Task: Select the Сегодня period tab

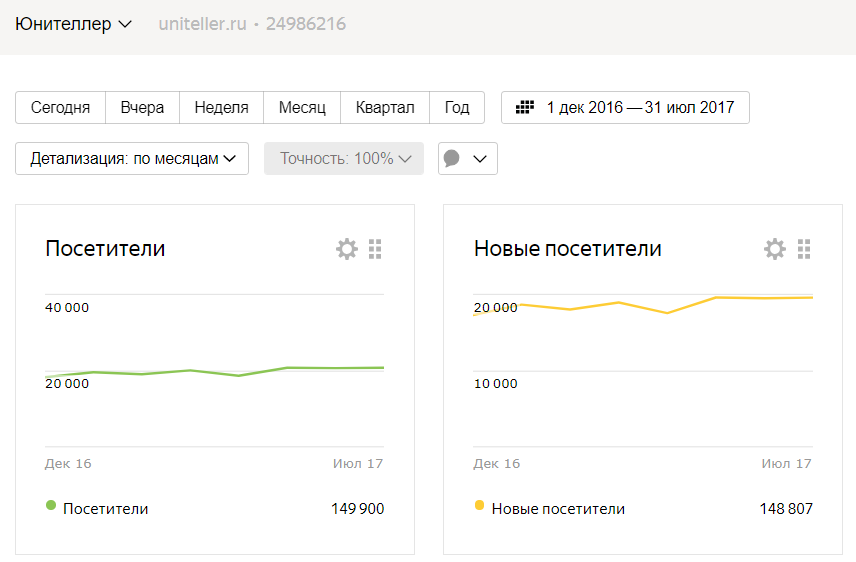Action: 60,108
